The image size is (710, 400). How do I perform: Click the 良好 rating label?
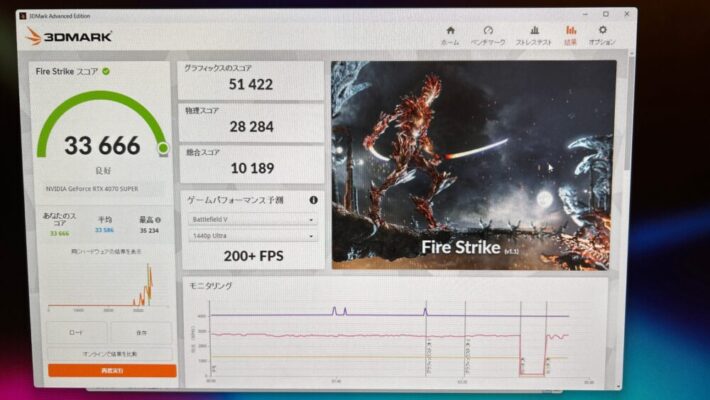coord(103,170)
